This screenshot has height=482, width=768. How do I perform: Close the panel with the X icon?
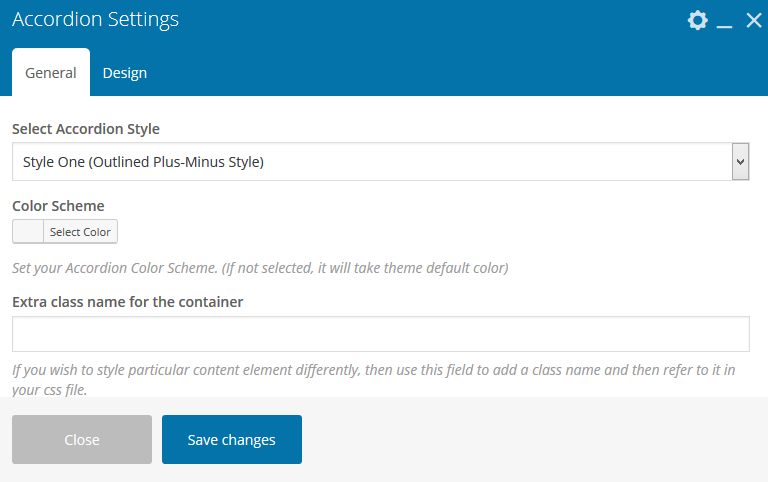pos(754,20)
